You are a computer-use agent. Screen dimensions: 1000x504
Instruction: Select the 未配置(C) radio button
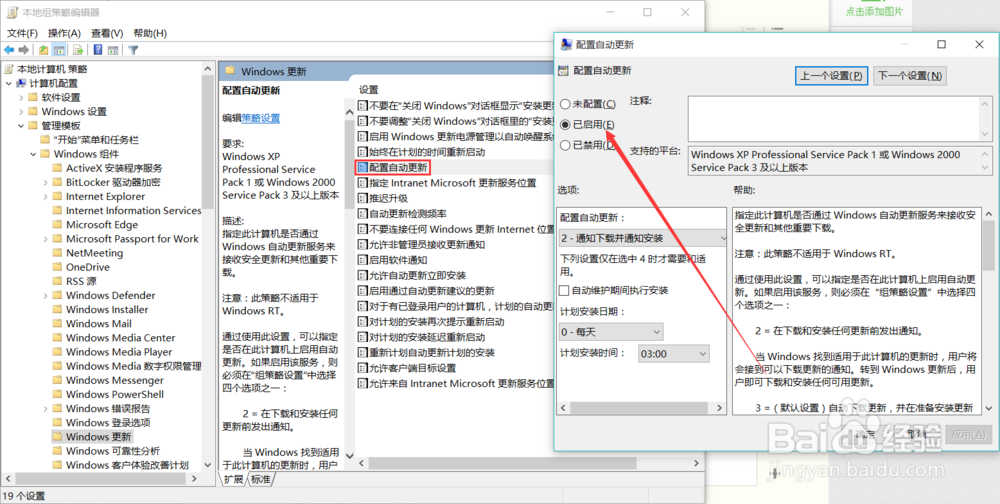point(564,104)
